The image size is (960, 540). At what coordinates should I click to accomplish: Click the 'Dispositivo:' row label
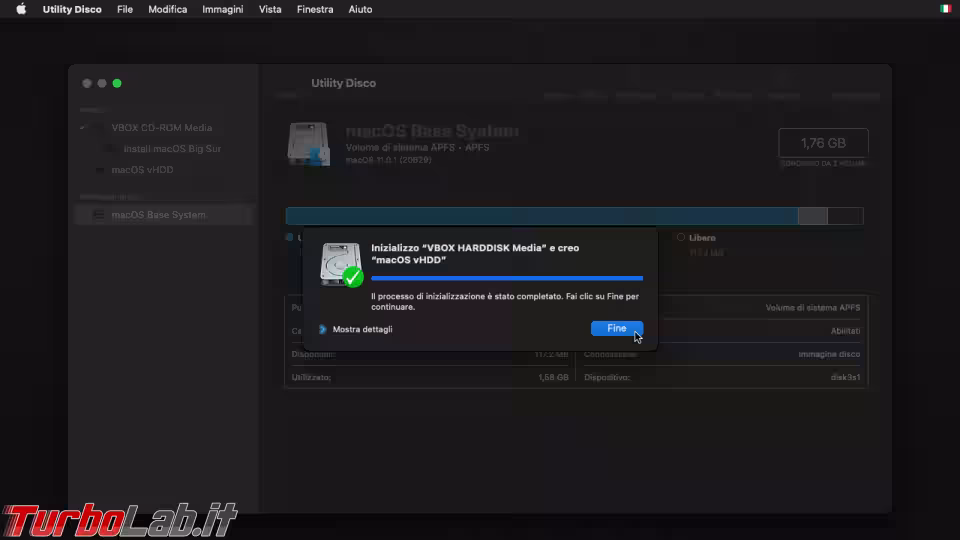(x=607, y=377)
